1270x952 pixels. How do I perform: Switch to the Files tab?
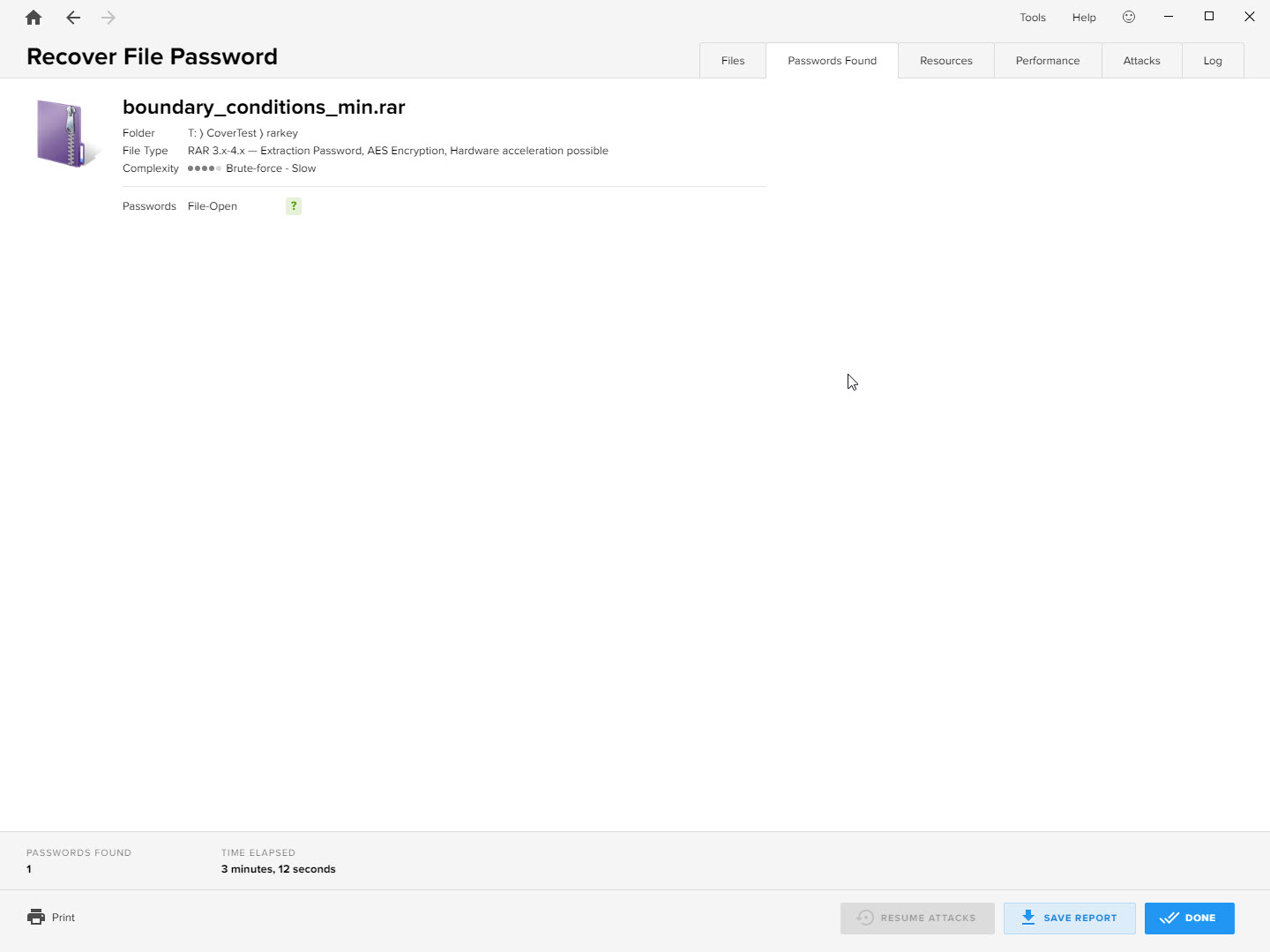[733, 61]
